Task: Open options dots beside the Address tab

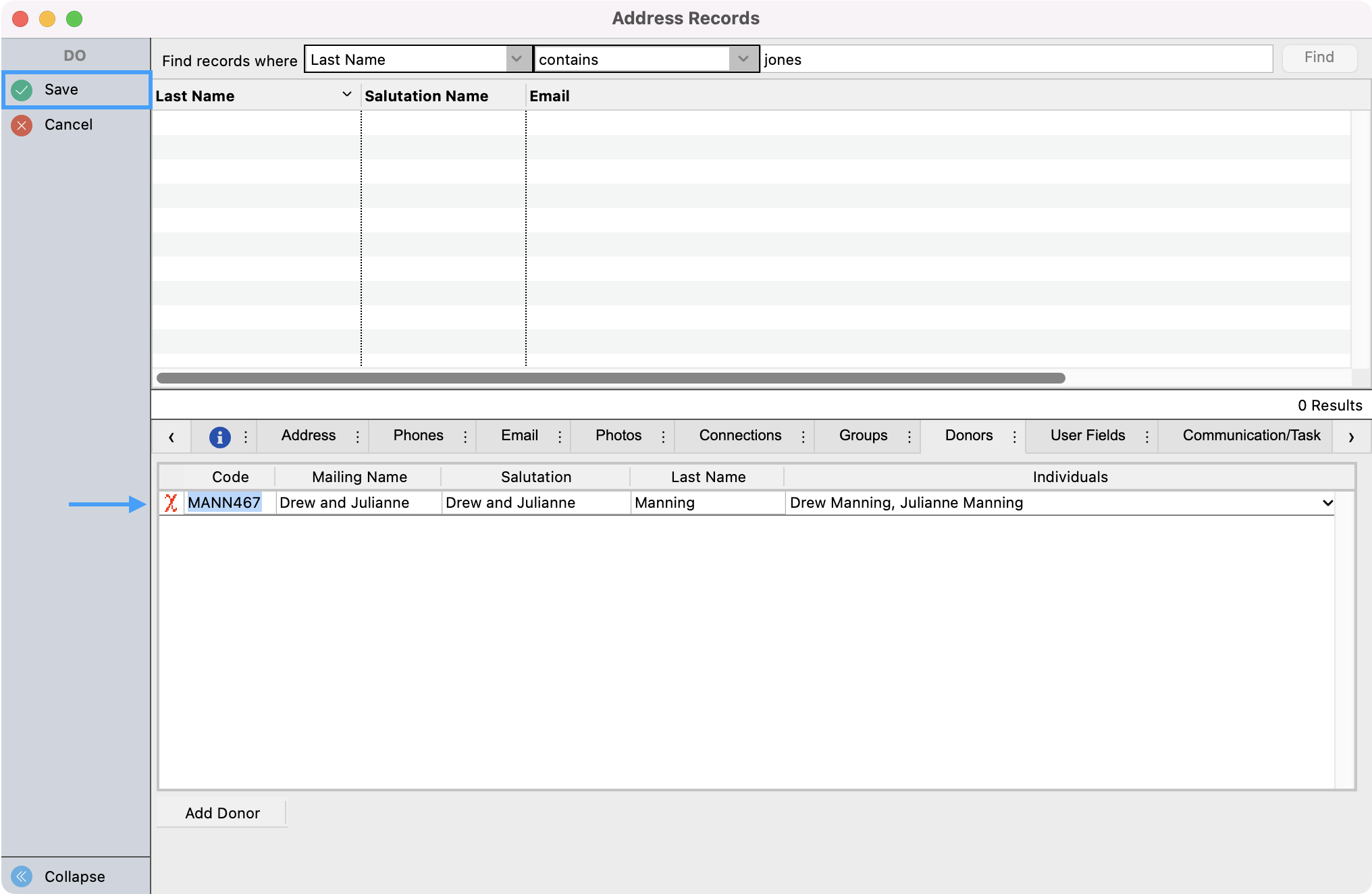Action: pos(358,437)
